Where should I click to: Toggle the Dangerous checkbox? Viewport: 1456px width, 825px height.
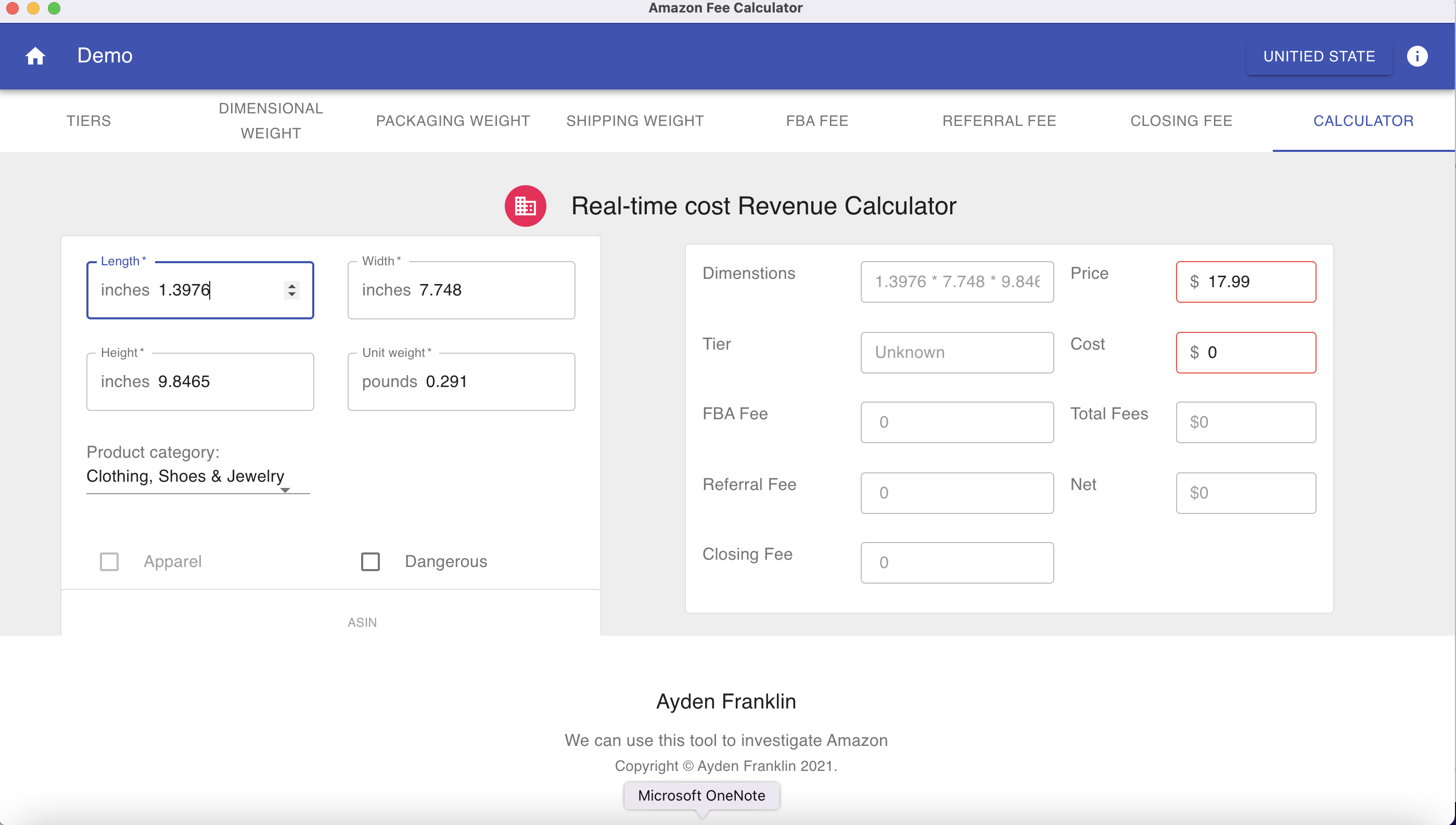tap(370, 561)
